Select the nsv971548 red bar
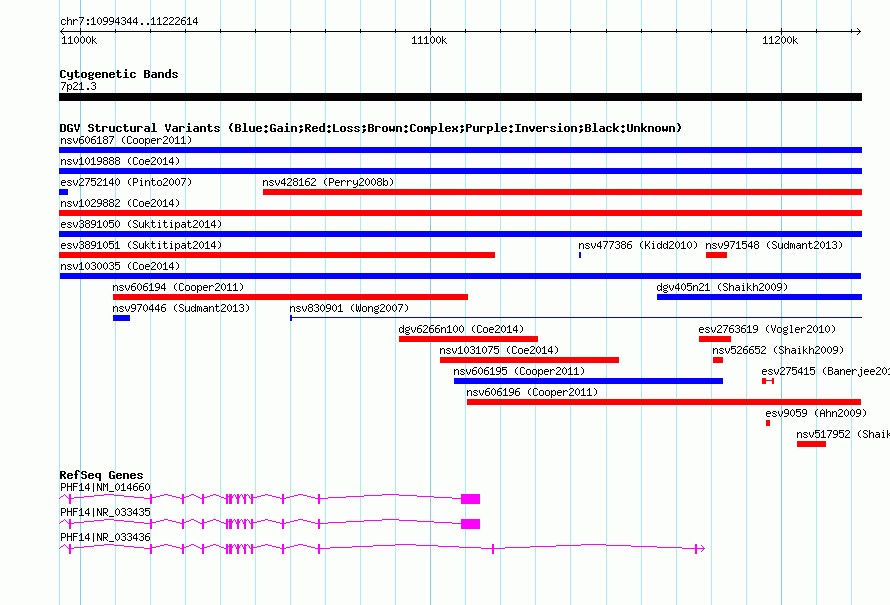Image resolution: width=890 pixels, height=605 pixels. [x=716, y=255]
